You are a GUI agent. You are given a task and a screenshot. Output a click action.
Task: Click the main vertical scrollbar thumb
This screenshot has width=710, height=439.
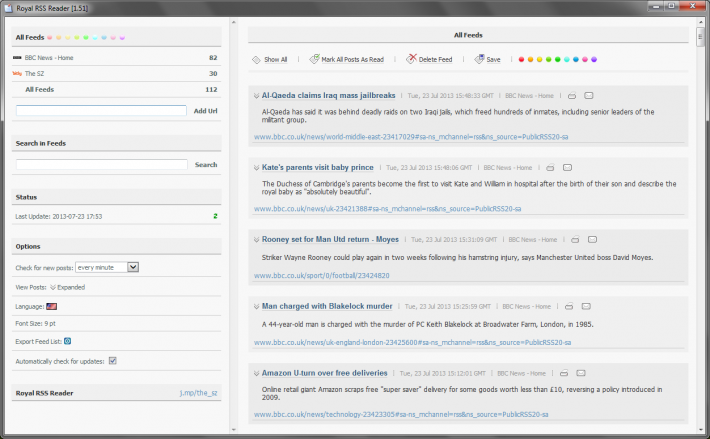700,37
